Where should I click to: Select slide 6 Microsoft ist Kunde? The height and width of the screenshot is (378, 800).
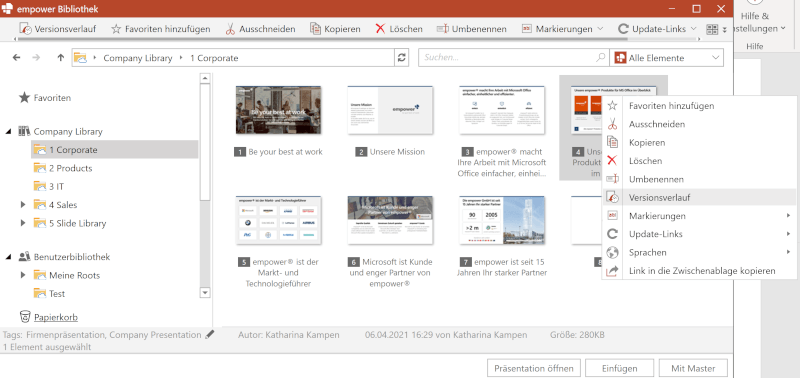tap(390, 220)
